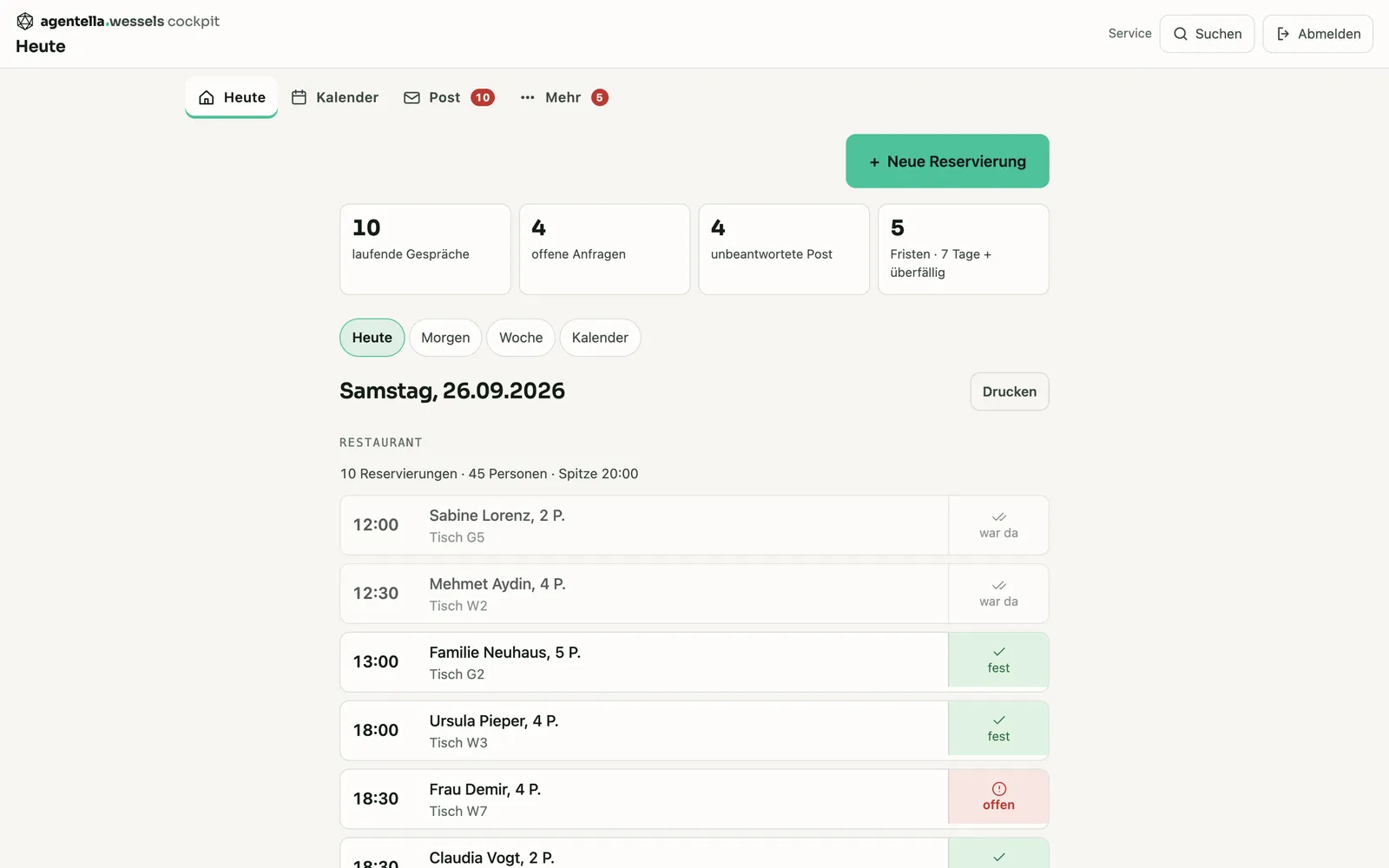Viewport: 1389px width, 868px height.
Task: Toggle 'fest' status for Ursula Pieper
Action: point(998,729)
